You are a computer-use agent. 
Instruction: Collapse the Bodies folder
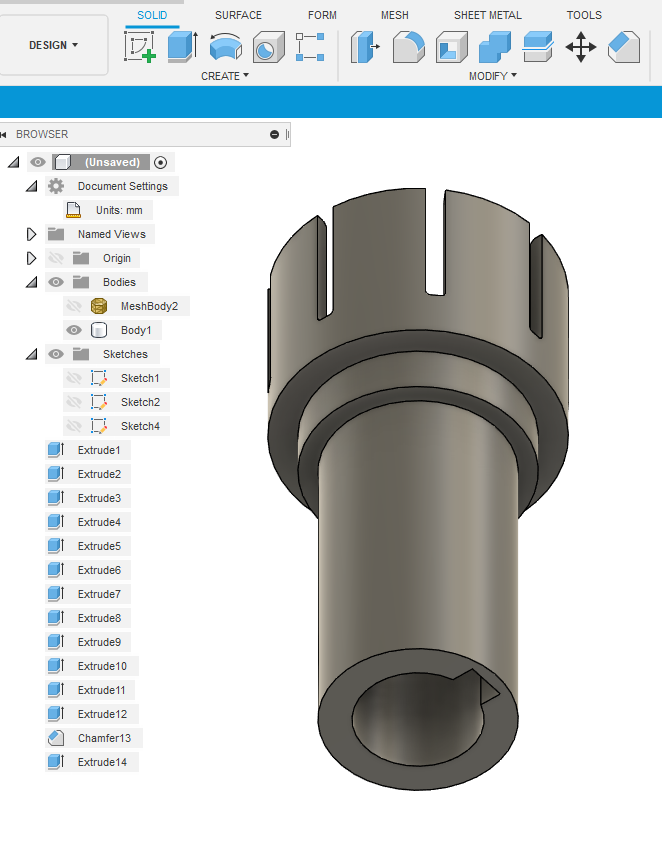coord(31,282)
